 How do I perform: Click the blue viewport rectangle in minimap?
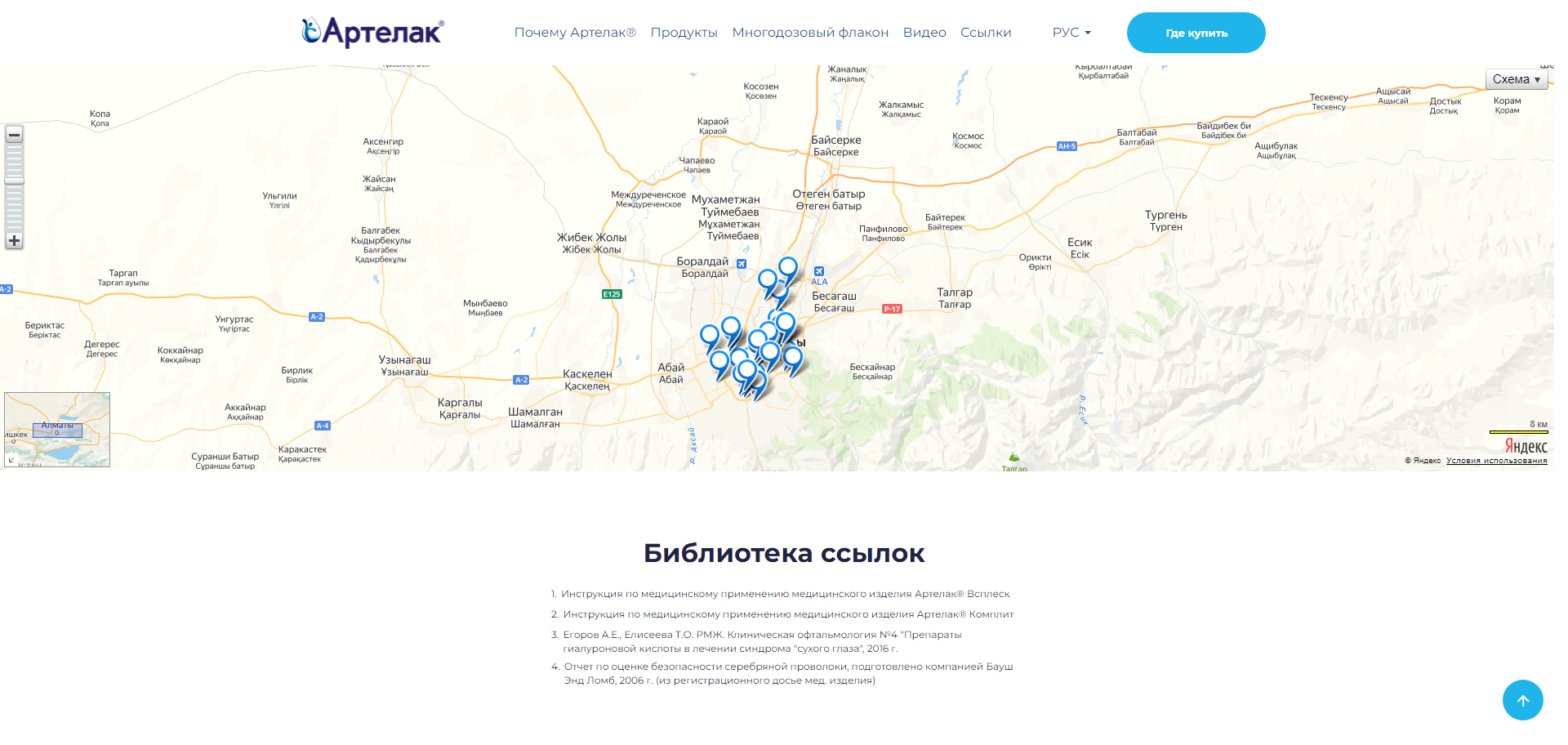point(57,430)
